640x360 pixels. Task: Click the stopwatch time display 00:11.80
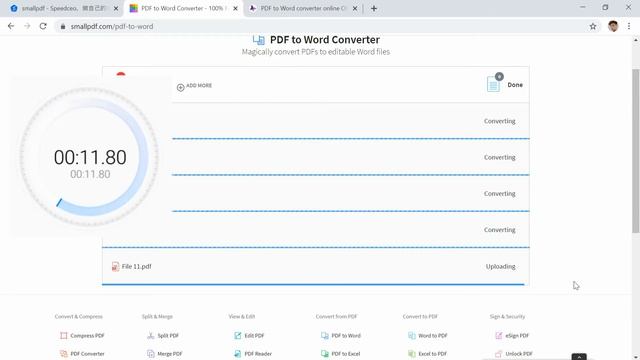click(x=90, y=157)
